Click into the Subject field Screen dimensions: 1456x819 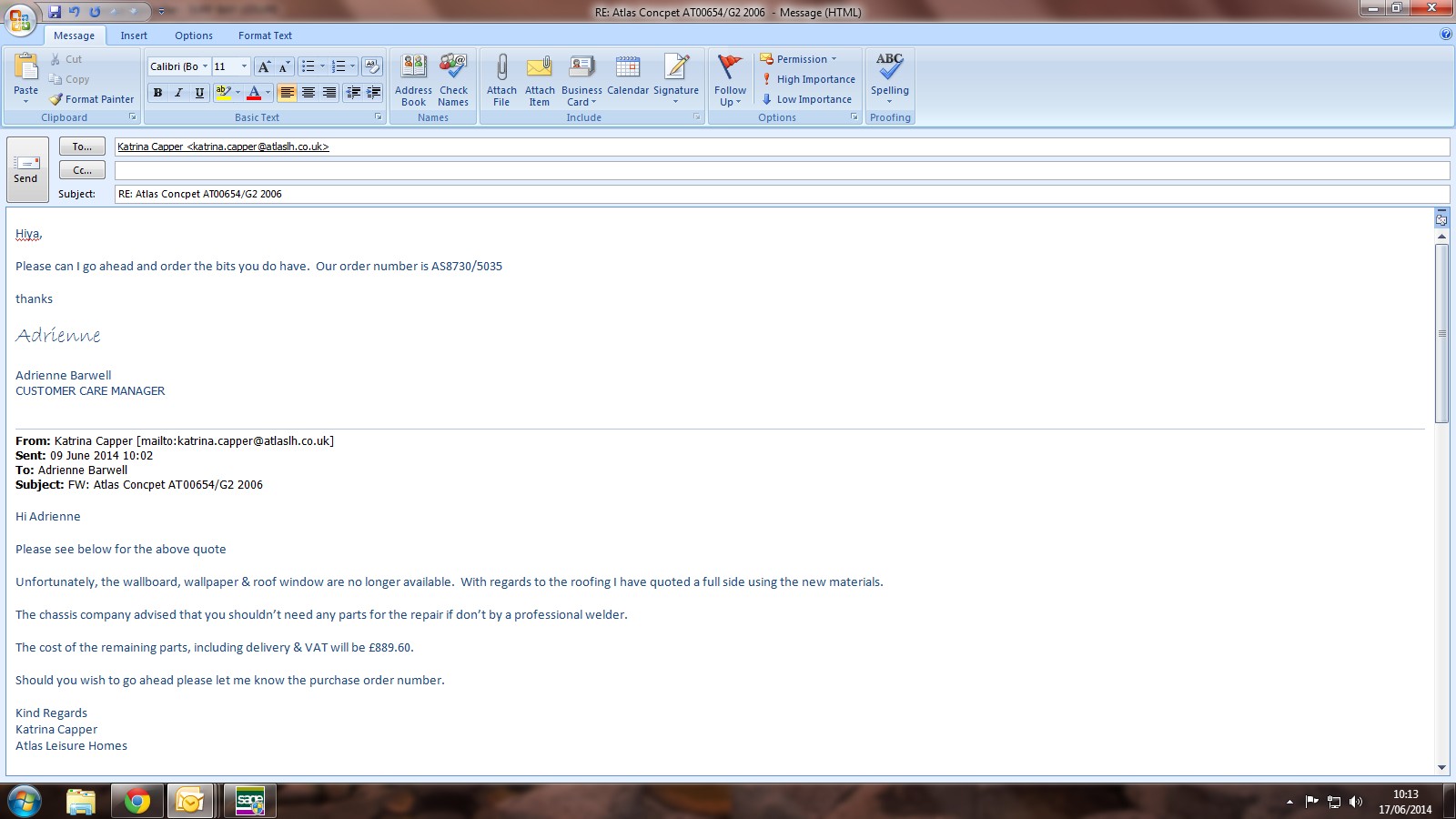click(x=782, y=194)
